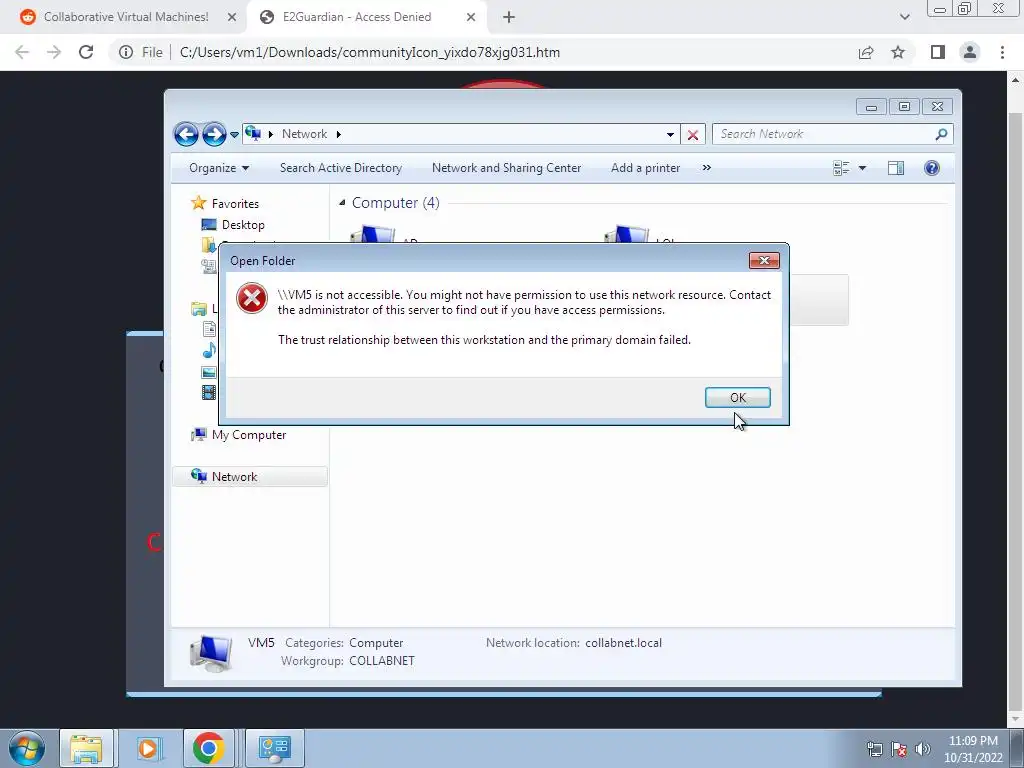1024x768 pixels.
Task: Change your view icon in explorer
Action: [841, 168]
